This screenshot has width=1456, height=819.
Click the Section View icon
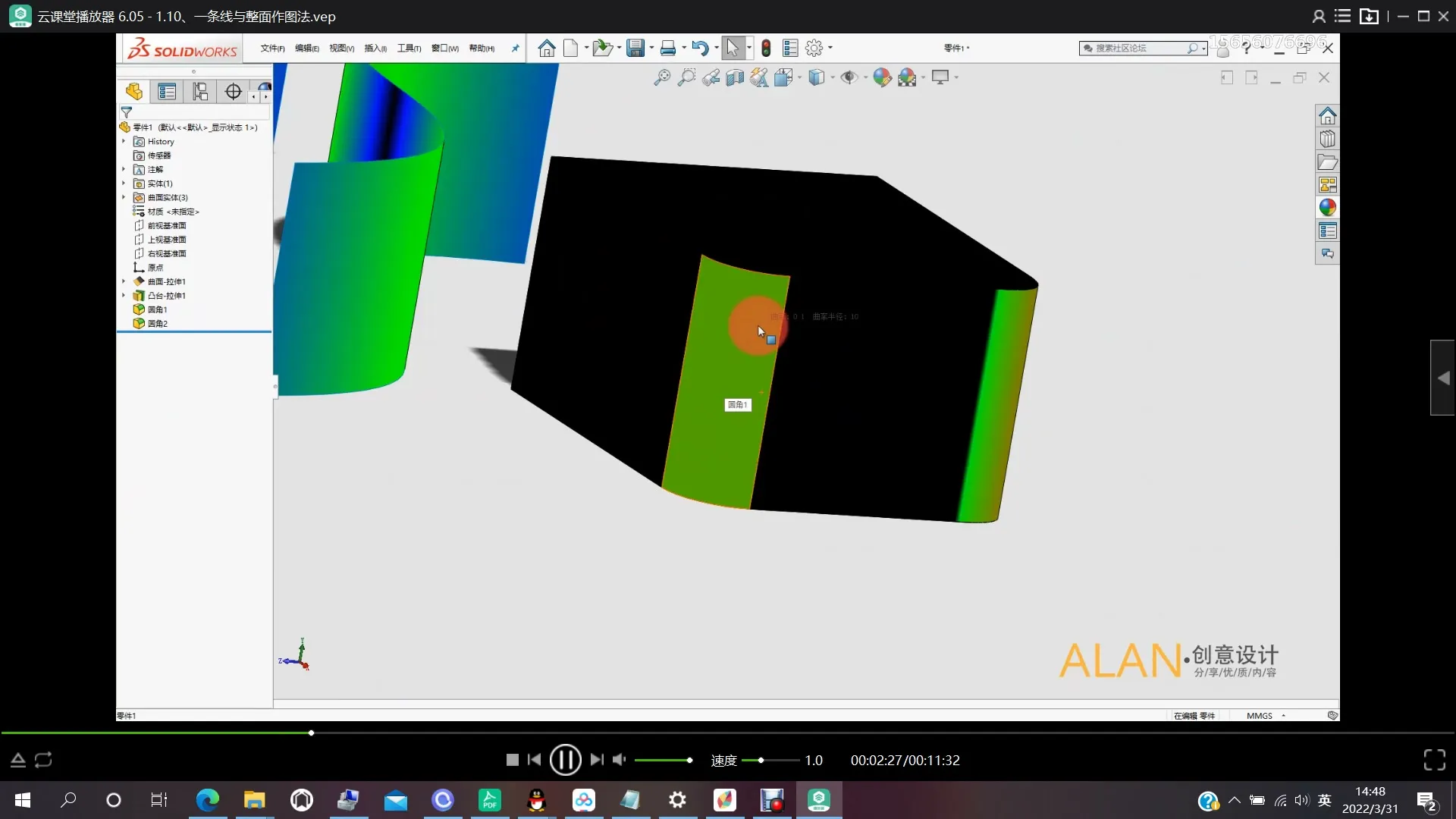click(734, 77)
